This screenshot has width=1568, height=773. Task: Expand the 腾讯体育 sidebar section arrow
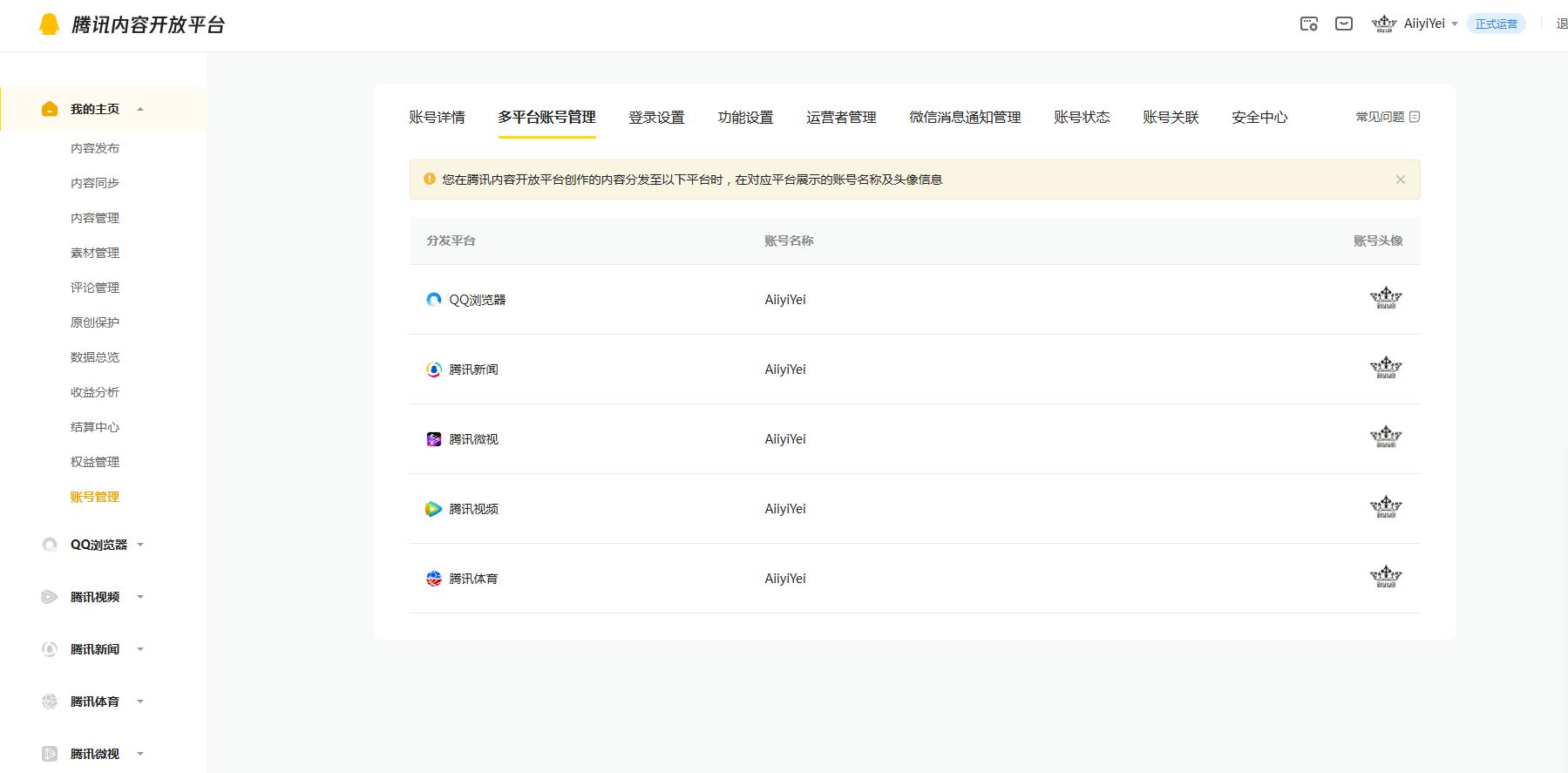[140, 702]
